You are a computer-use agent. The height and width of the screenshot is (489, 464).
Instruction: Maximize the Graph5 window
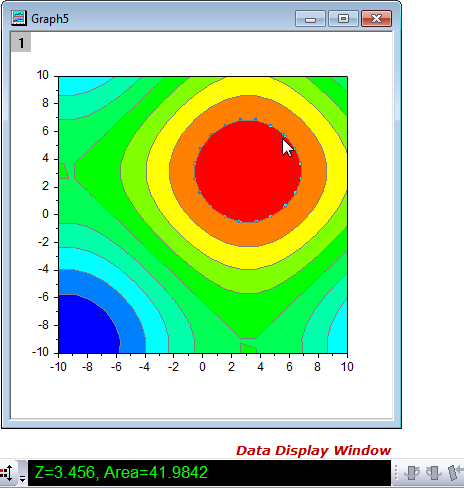pos(343,19)
